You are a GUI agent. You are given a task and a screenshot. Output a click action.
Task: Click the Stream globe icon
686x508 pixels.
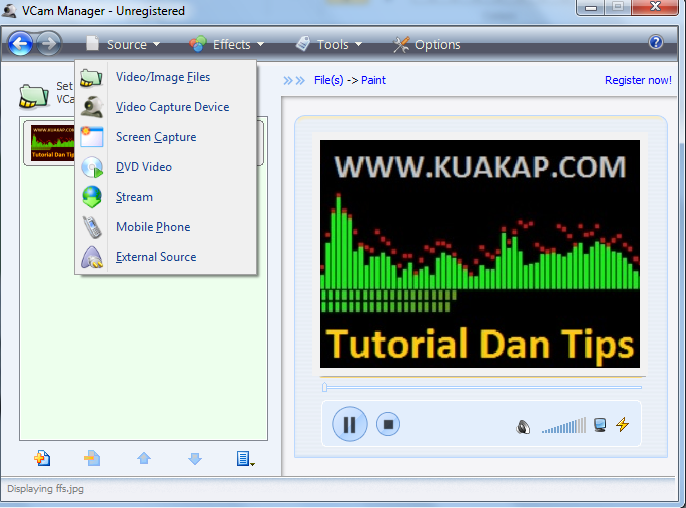pyautogui.click(x=92, y=197)
